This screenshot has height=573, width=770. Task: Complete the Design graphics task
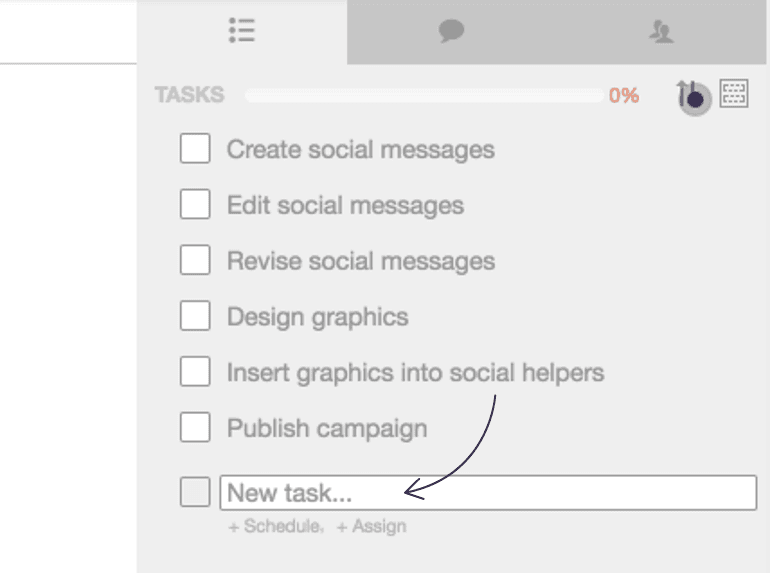point(195,317)
